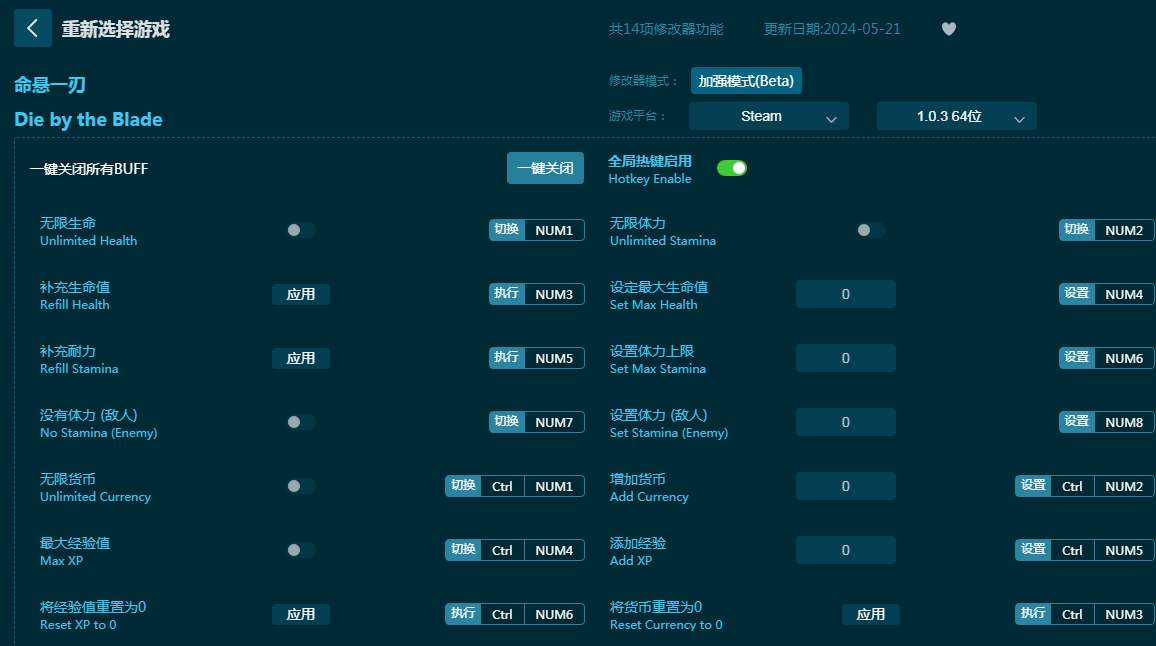Click the 一键关闭 button

545,168
